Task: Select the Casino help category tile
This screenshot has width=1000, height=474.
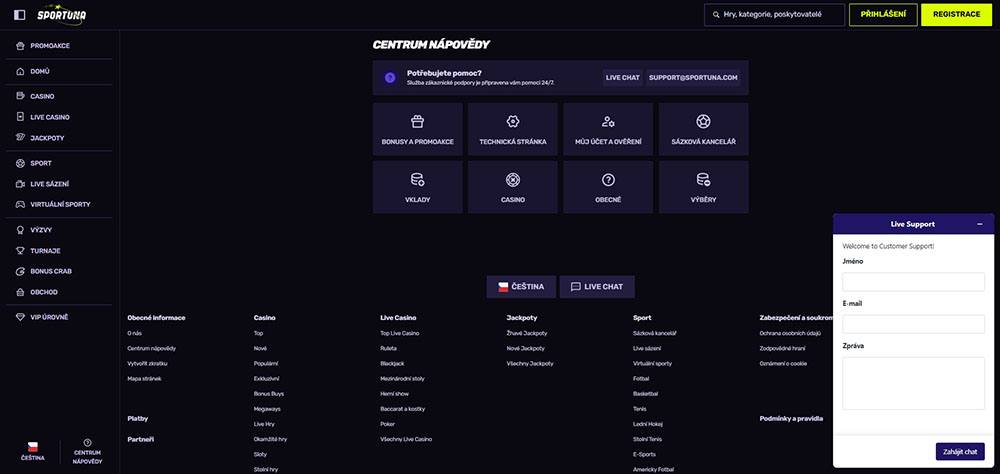Action: (x=512, y=187)
